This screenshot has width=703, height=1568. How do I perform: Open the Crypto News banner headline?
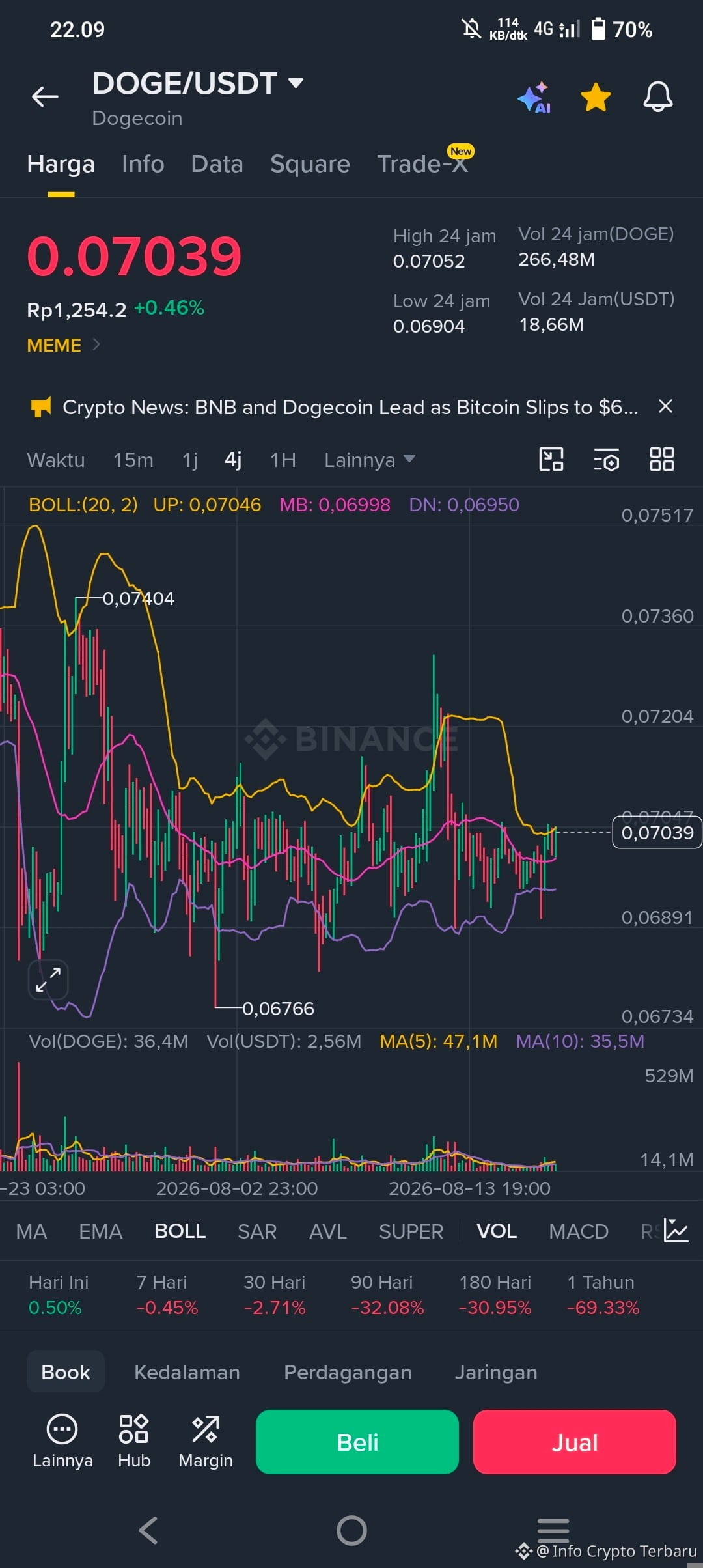(350, 407)
